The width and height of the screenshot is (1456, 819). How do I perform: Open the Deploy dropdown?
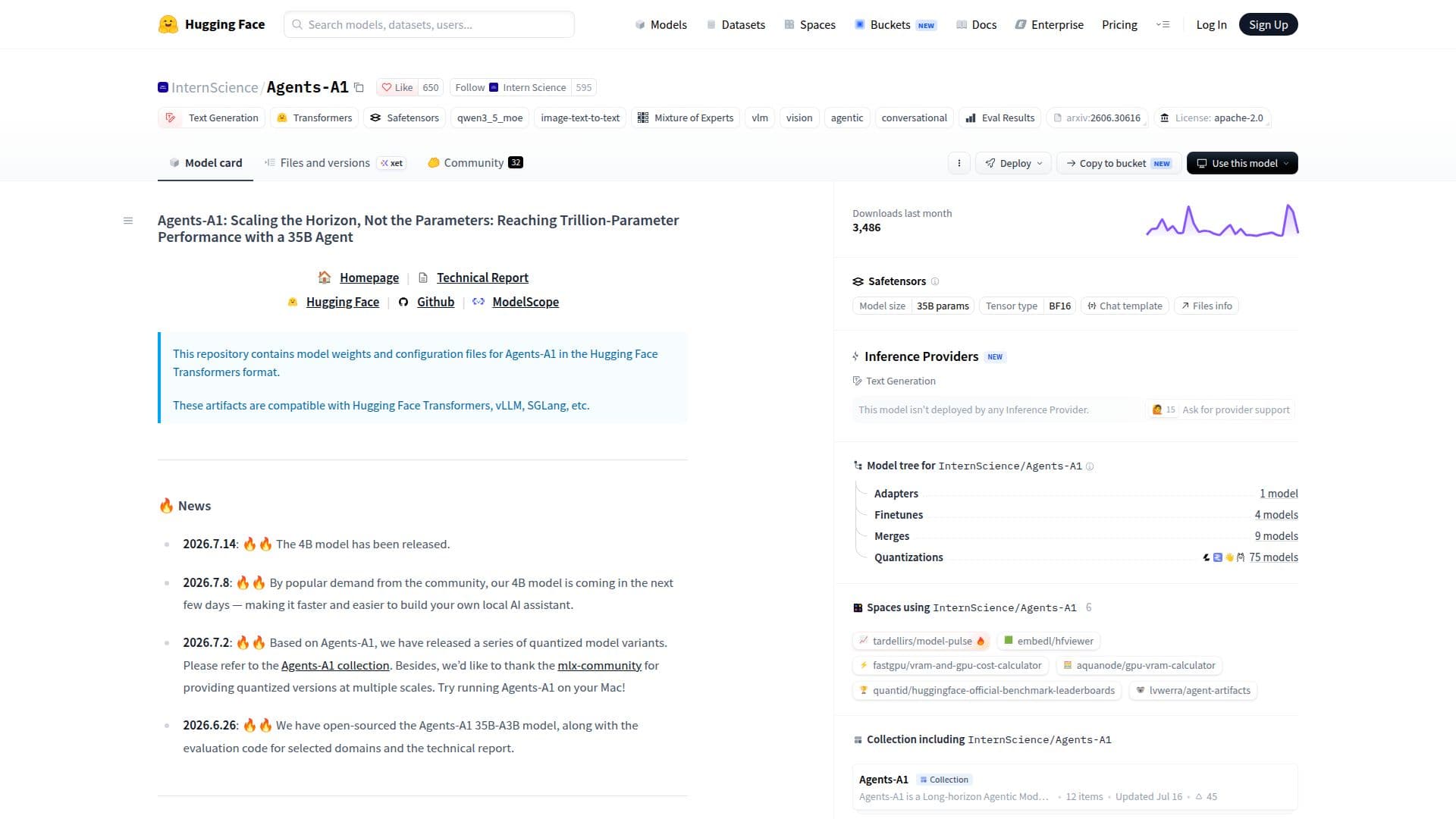pos(1013,163)
